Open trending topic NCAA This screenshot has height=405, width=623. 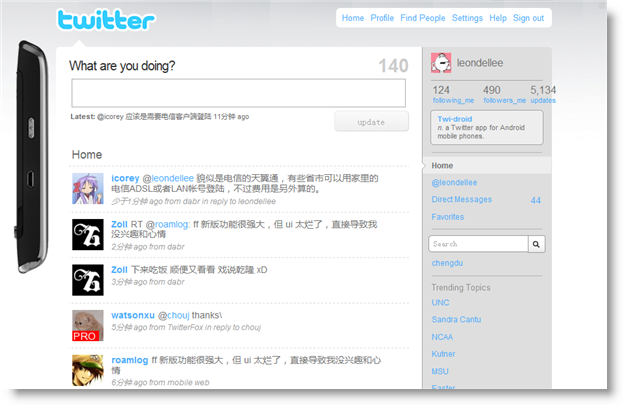442,337
